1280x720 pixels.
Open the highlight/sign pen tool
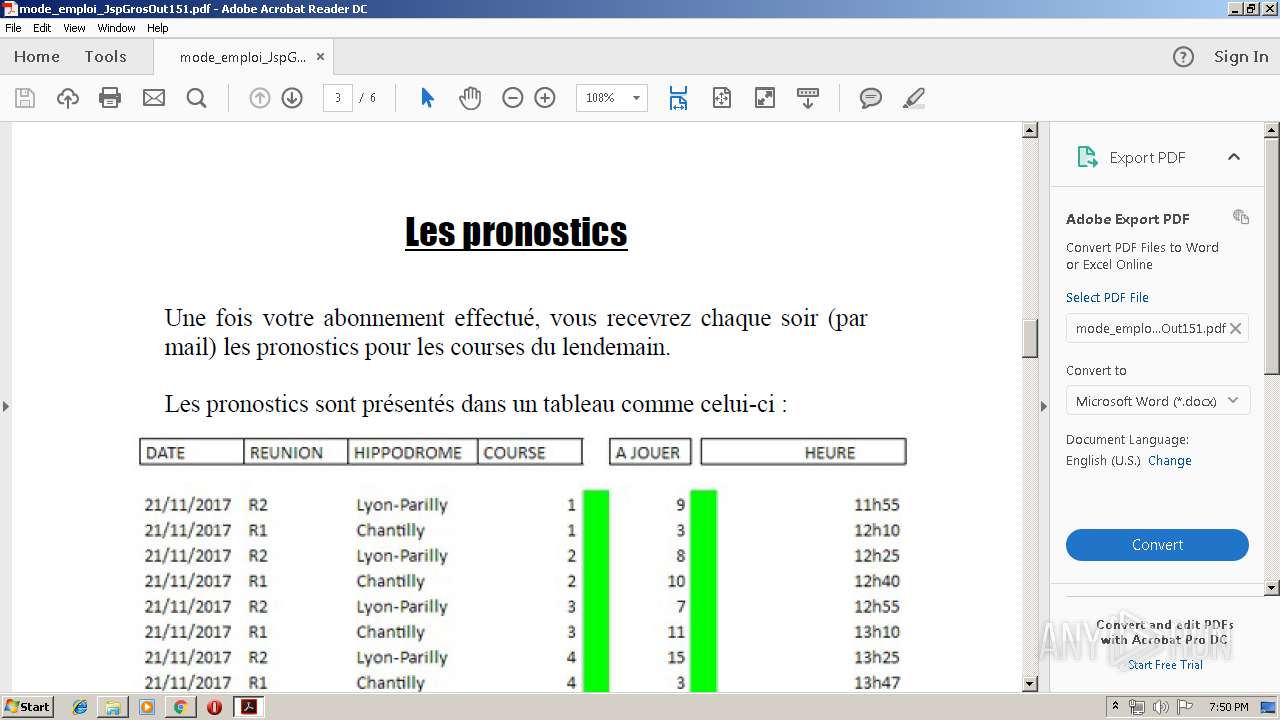tap(913, 98)
